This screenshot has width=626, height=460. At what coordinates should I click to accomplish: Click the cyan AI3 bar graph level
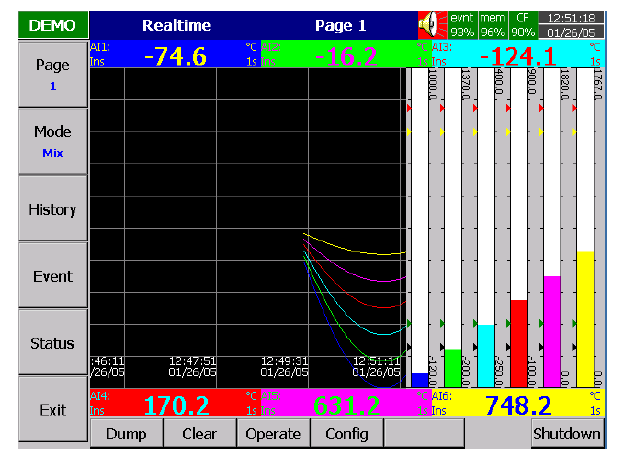[x=486, y=356]
